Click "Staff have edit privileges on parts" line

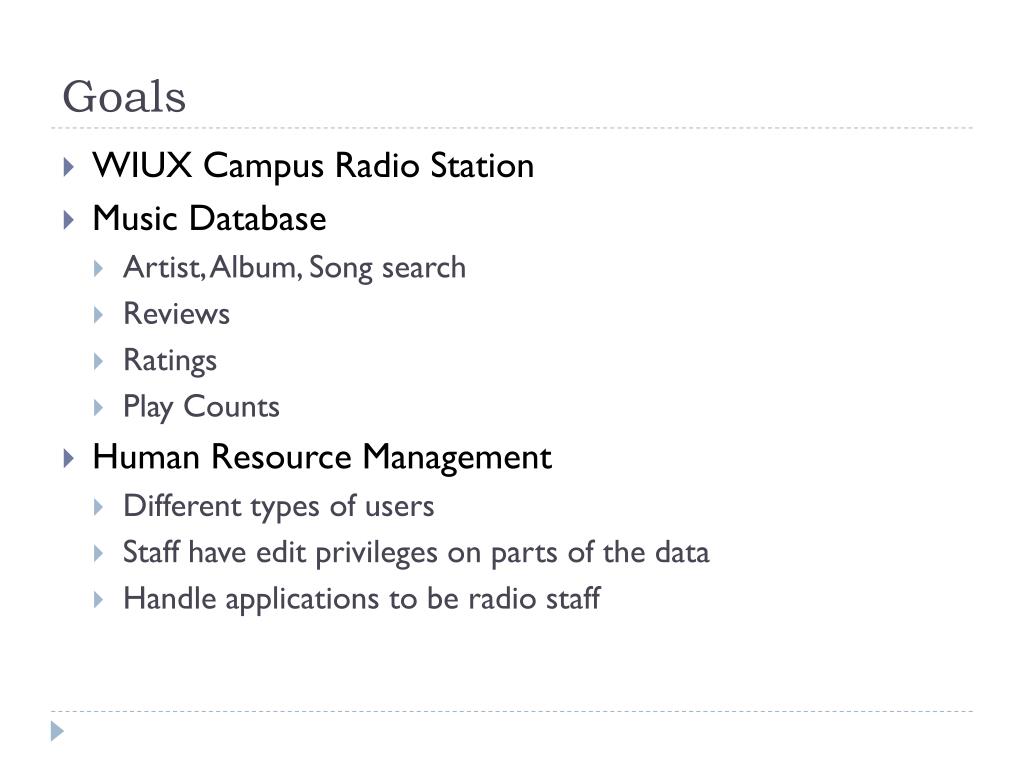[x=416, y=552]
